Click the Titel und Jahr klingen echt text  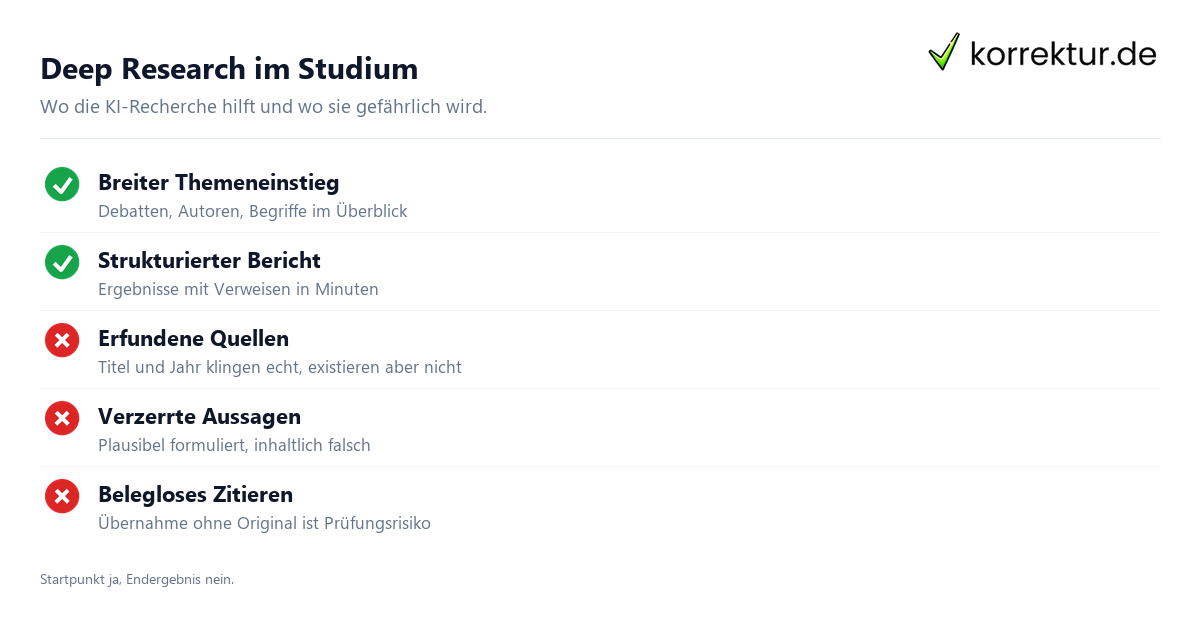280,367
